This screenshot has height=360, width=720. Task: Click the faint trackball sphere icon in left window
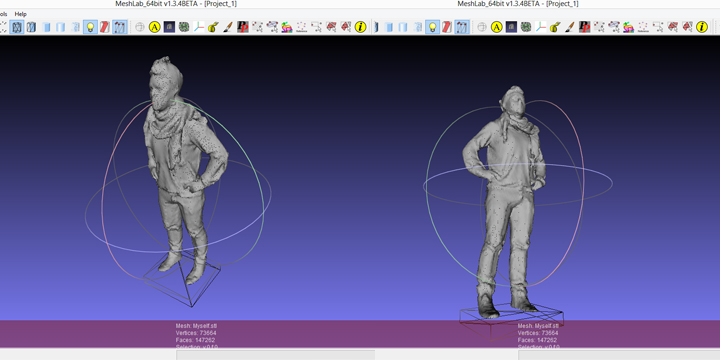[x=140, y=27]
